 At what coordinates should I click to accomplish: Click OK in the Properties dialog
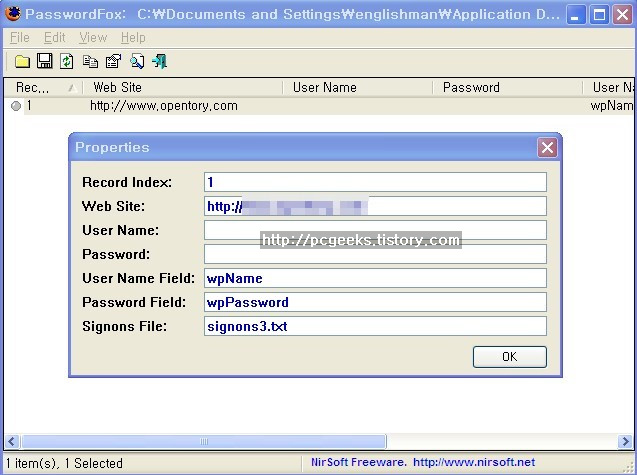pyautogui.click(x=509, y=357)
